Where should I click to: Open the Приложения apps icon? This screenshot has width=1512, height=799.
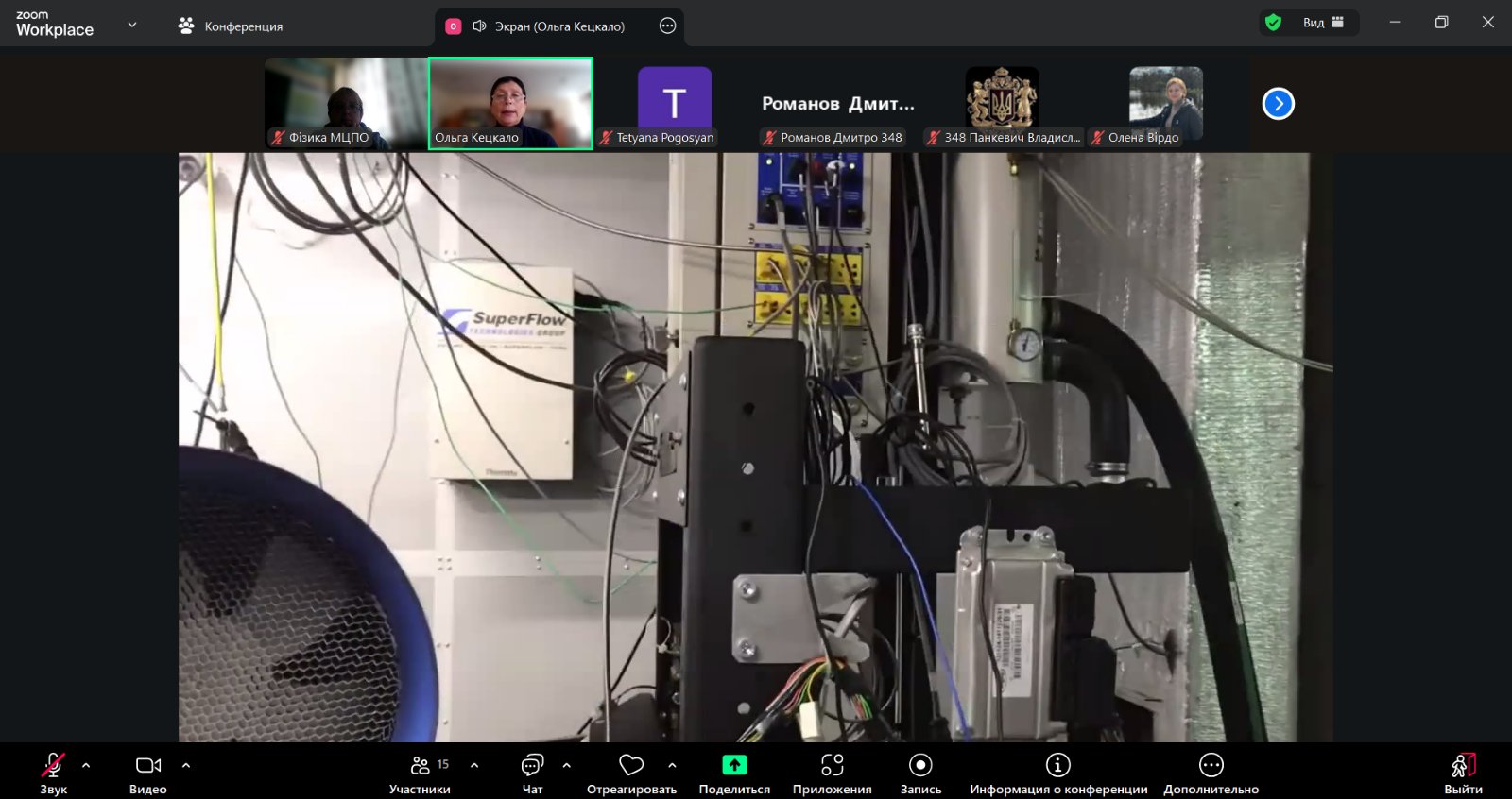tap(832, 765)
